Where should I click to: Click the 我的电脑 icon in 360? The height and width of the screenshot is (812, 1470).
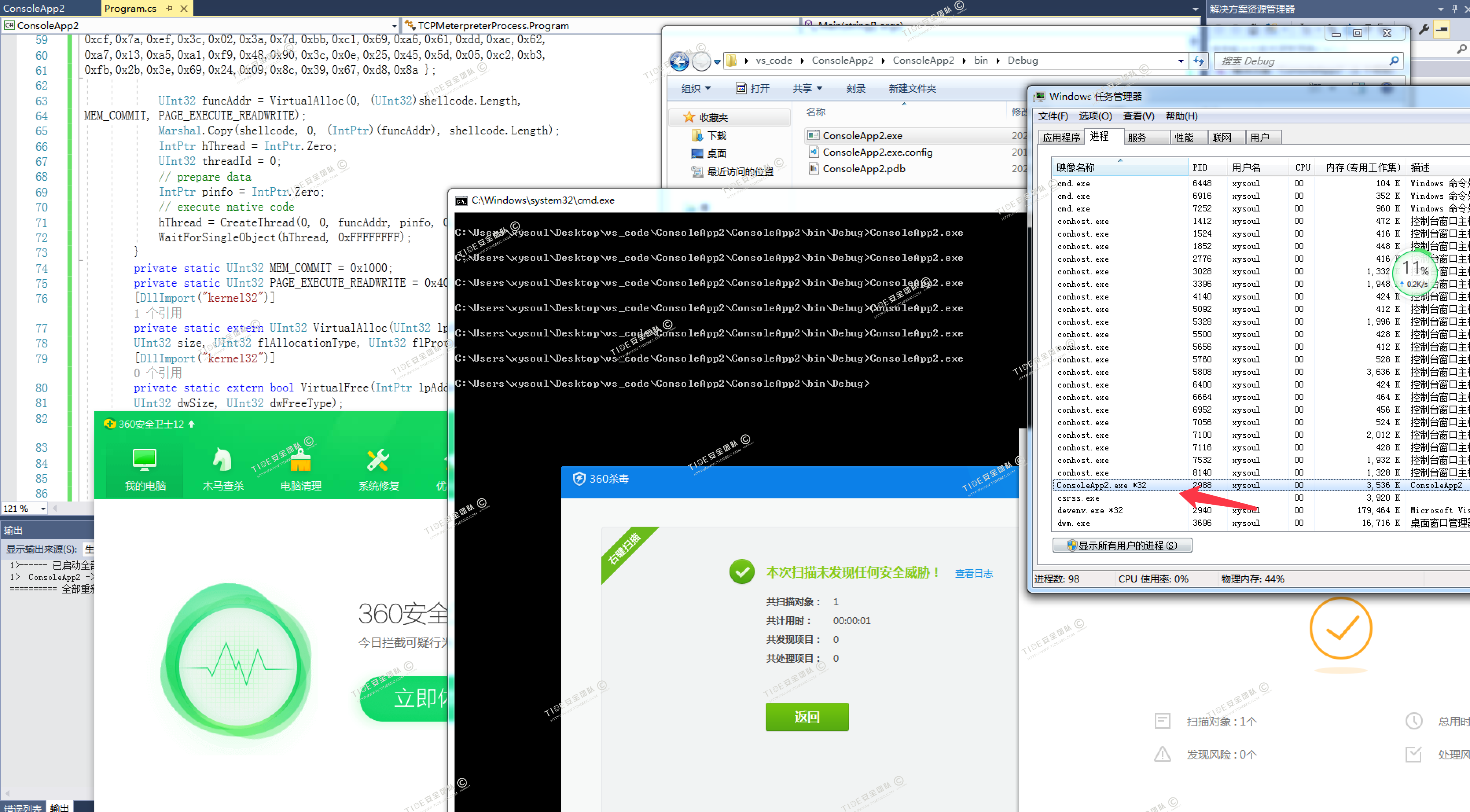click(144, 460)
